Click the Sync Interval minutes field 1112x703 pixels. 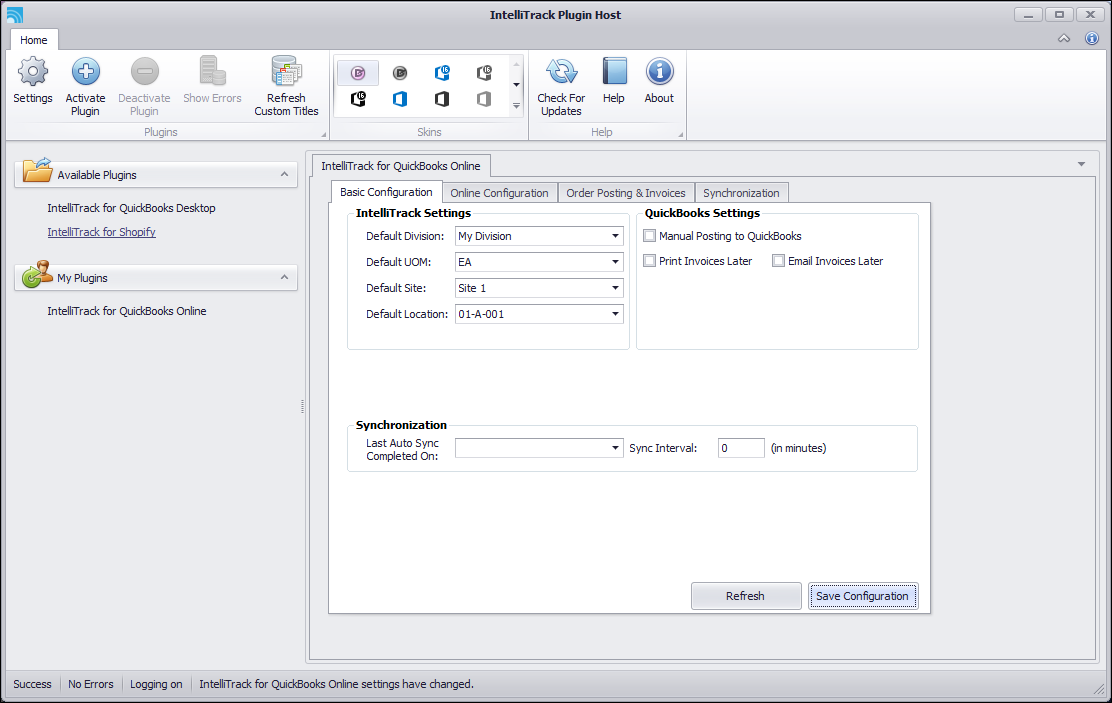(741, 448)
